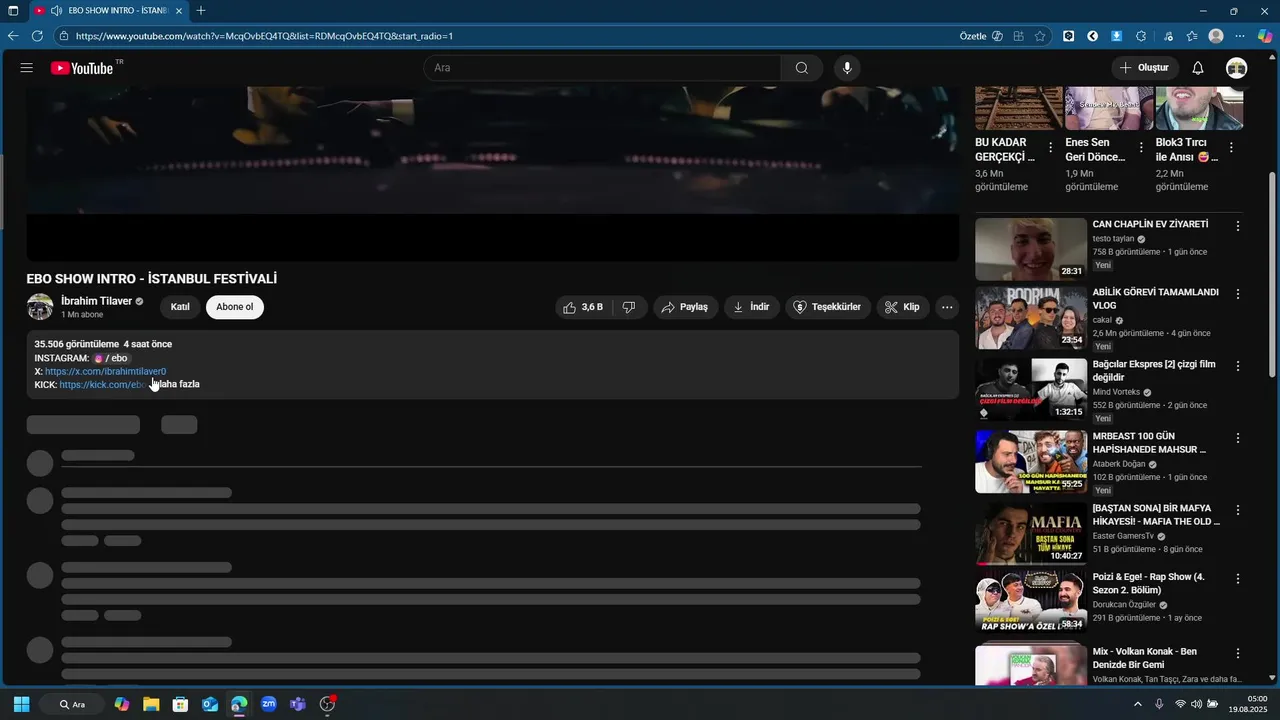1280x720 pixels.
Task: Open browser extensions puzzle icon
Action: [x=1141, y=36]
